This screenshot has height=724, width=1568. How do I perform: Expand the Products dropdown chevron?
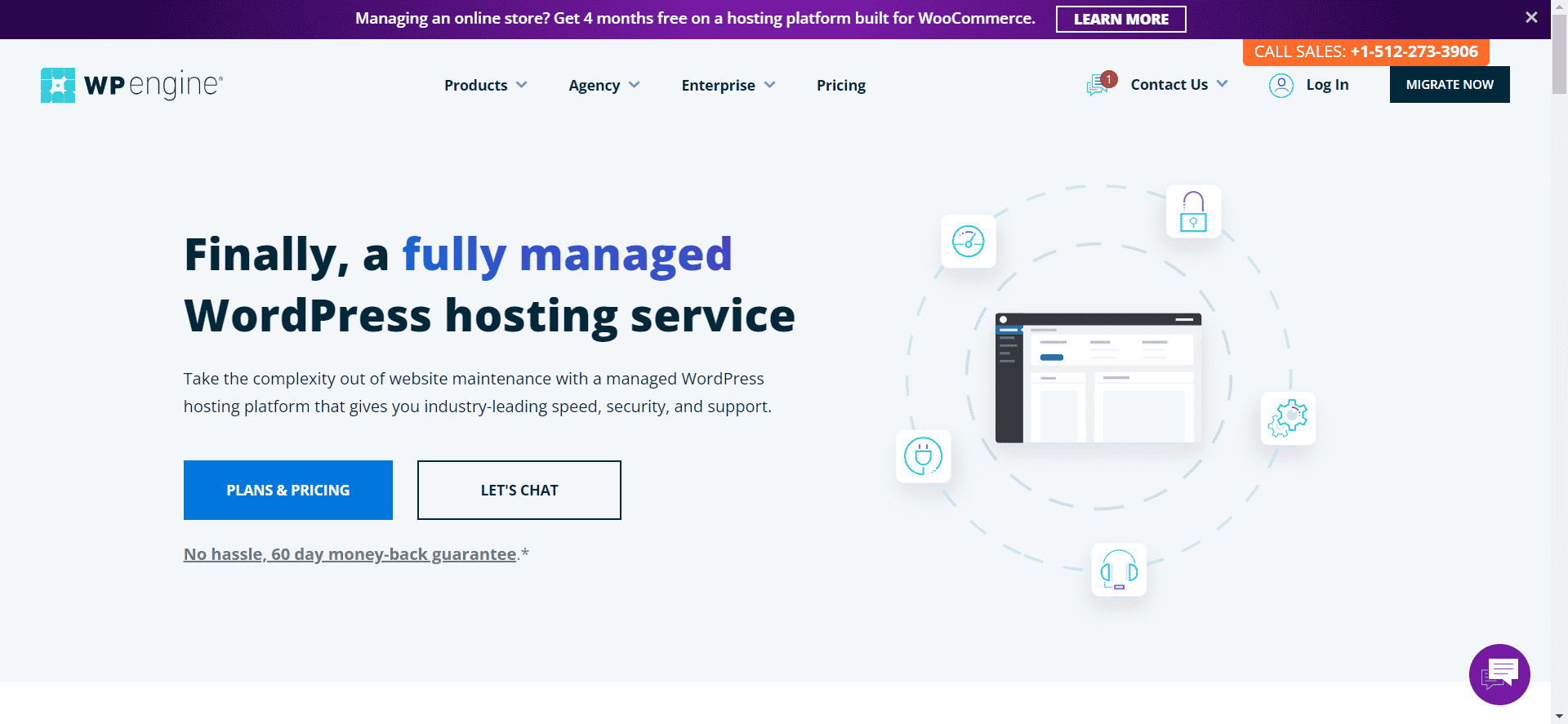522,85
